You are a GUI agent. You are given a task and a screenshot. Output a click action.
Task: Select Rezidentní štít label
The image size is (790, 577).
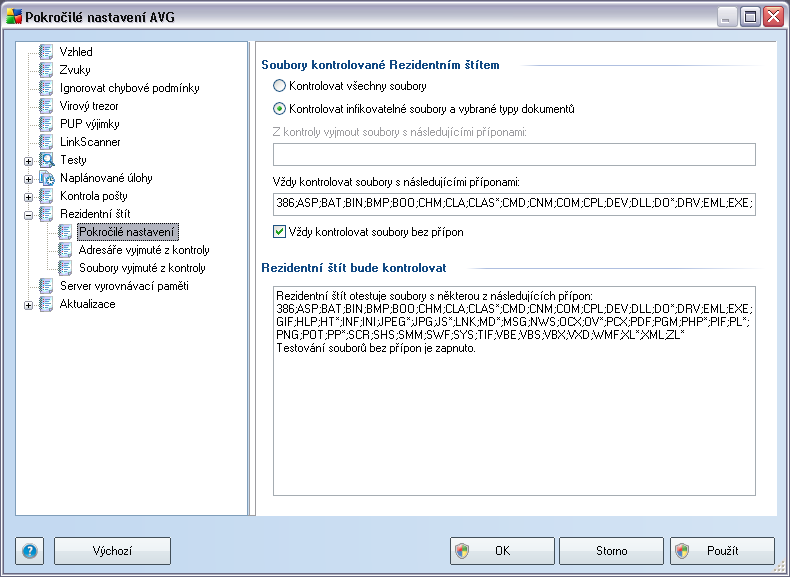(95, 214)
